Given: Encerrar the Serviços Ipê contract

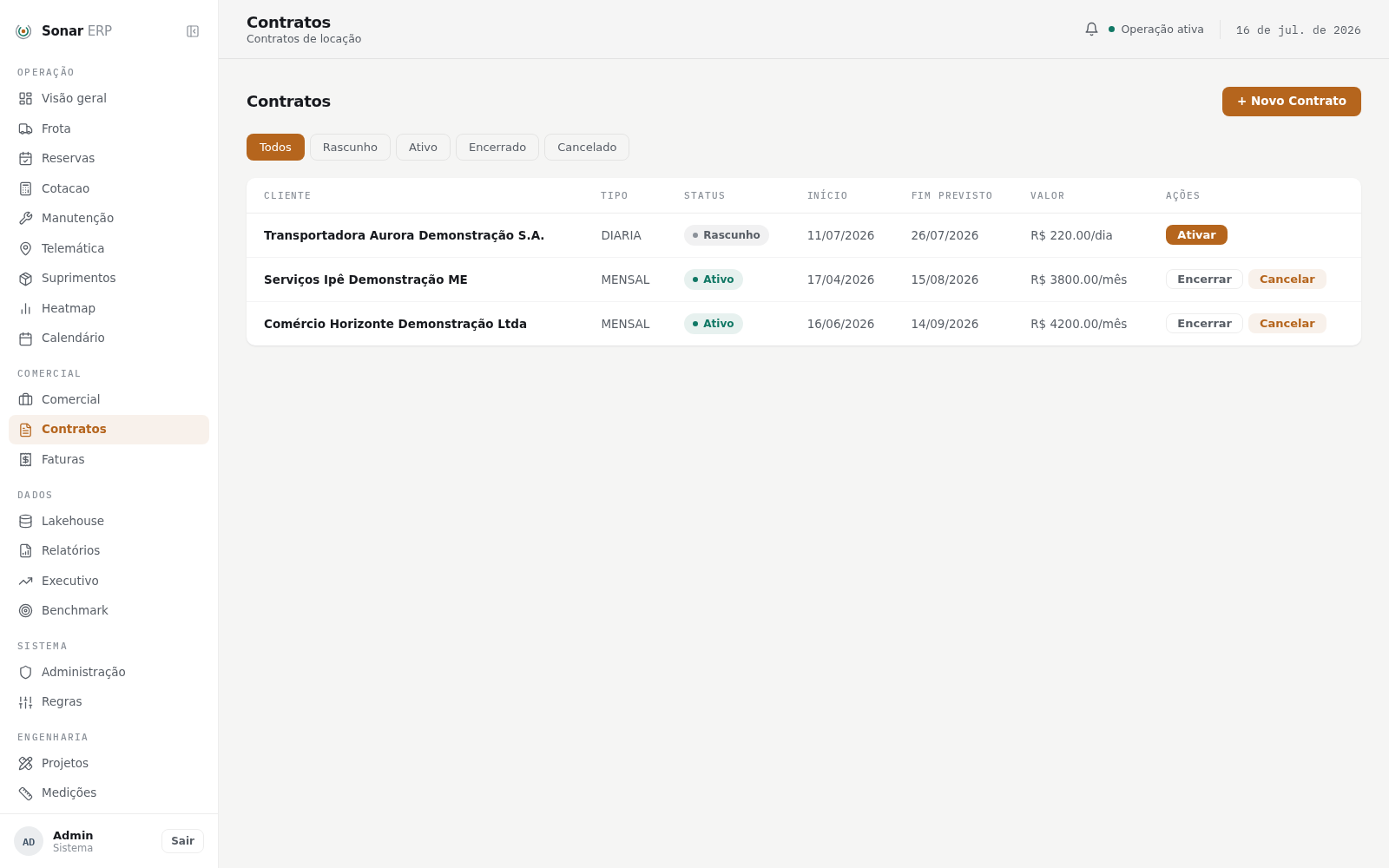Looking at the screenshot, I should [x=1204, y=279].
